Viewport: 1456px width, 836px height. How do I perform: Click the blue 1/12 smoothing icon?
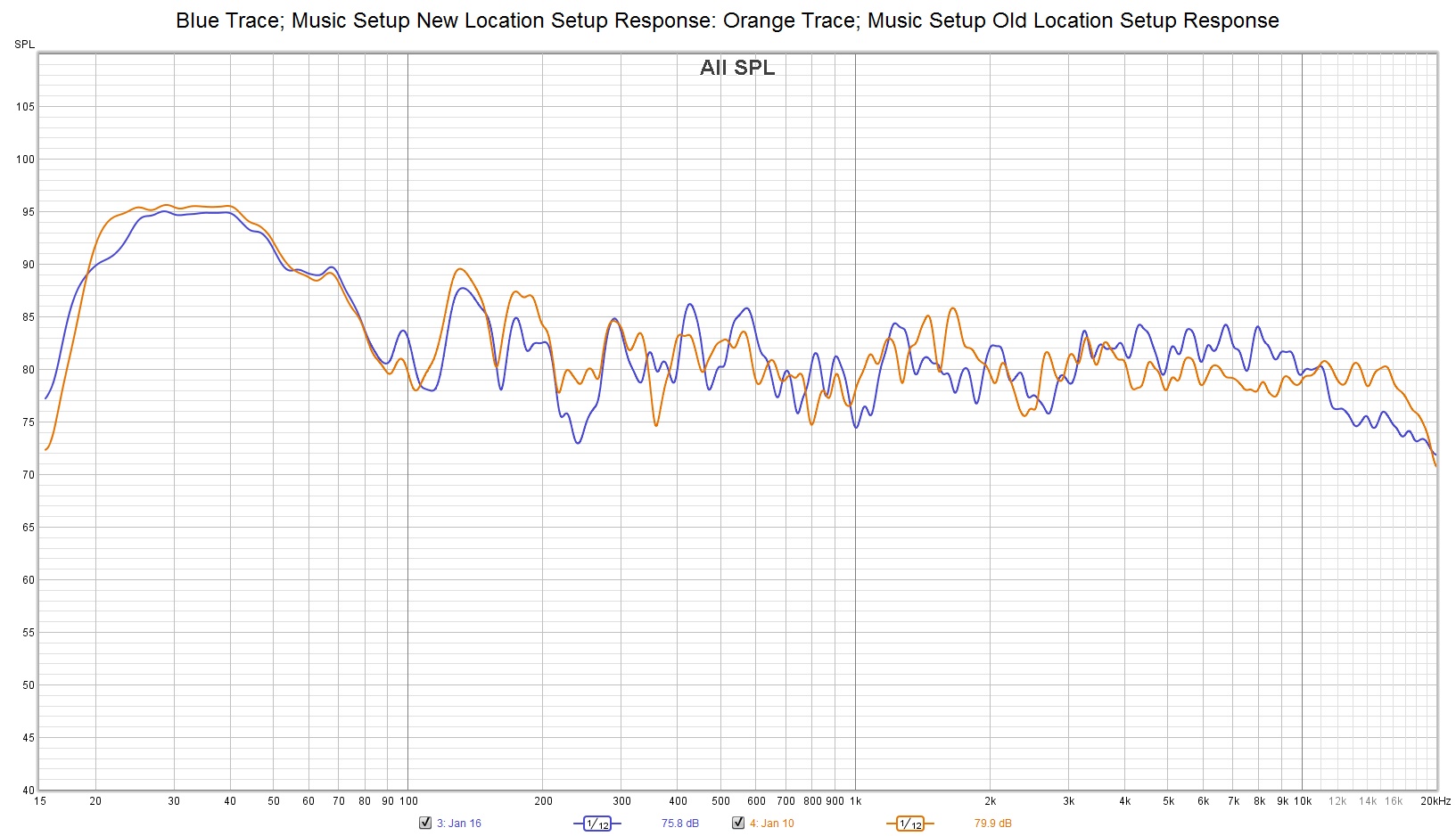pyautogui.click(x=596, y=824)
